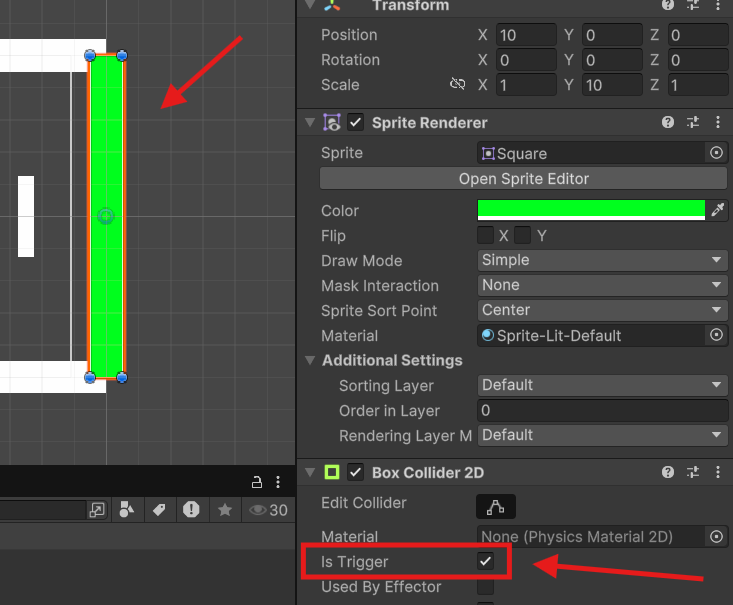Collapse the Sprite Renderer component foldout

(309, 122)
